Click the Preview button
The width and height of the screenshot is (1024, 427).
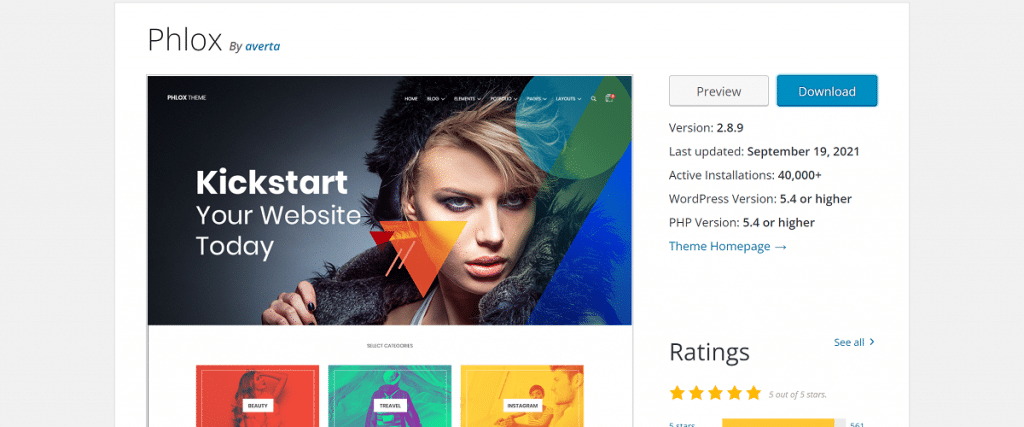click(x=718, y=91)
